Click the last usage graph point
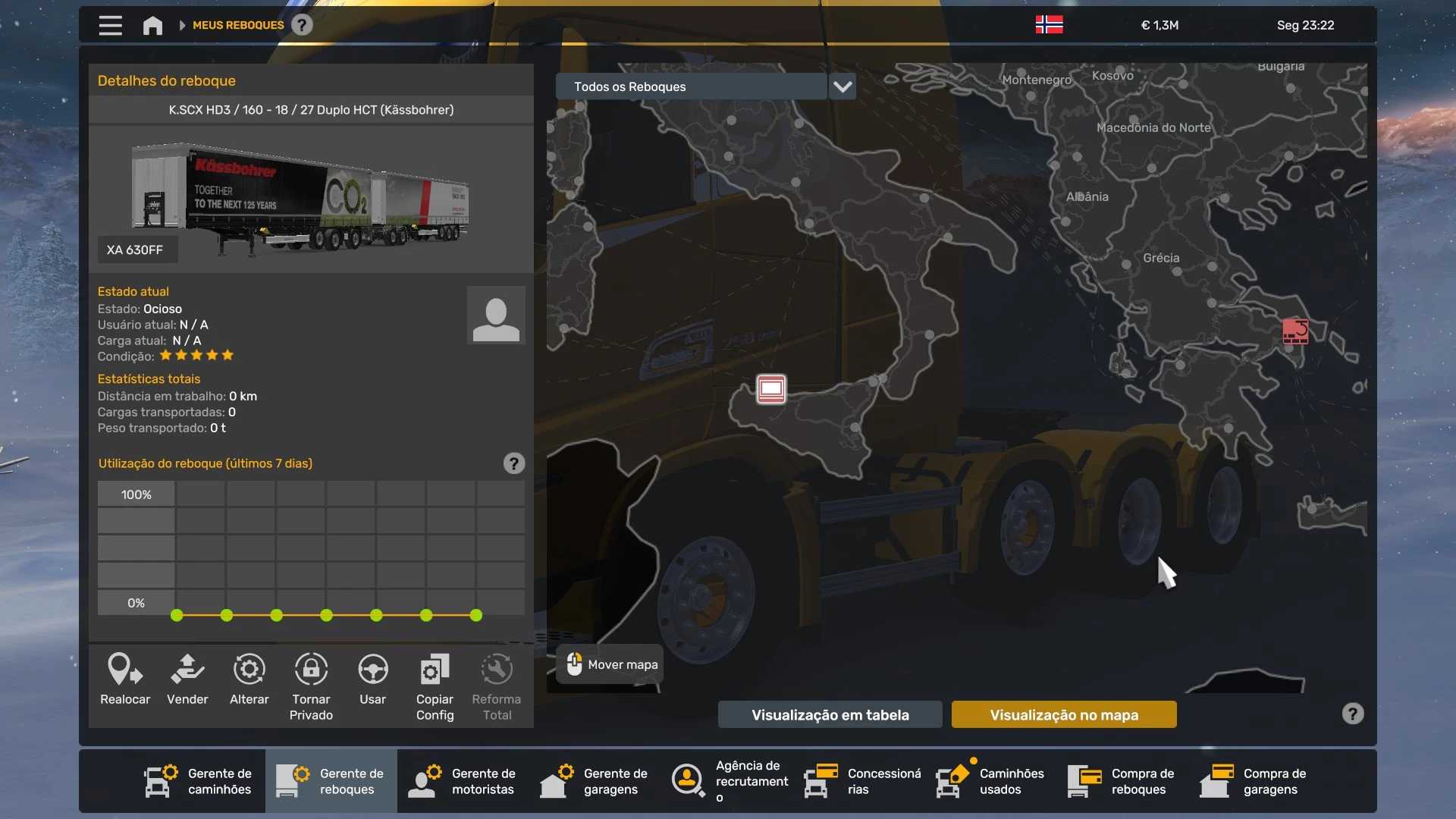Image resolution: width=1456 pixels, height=819 pixels. click(476, 616)
